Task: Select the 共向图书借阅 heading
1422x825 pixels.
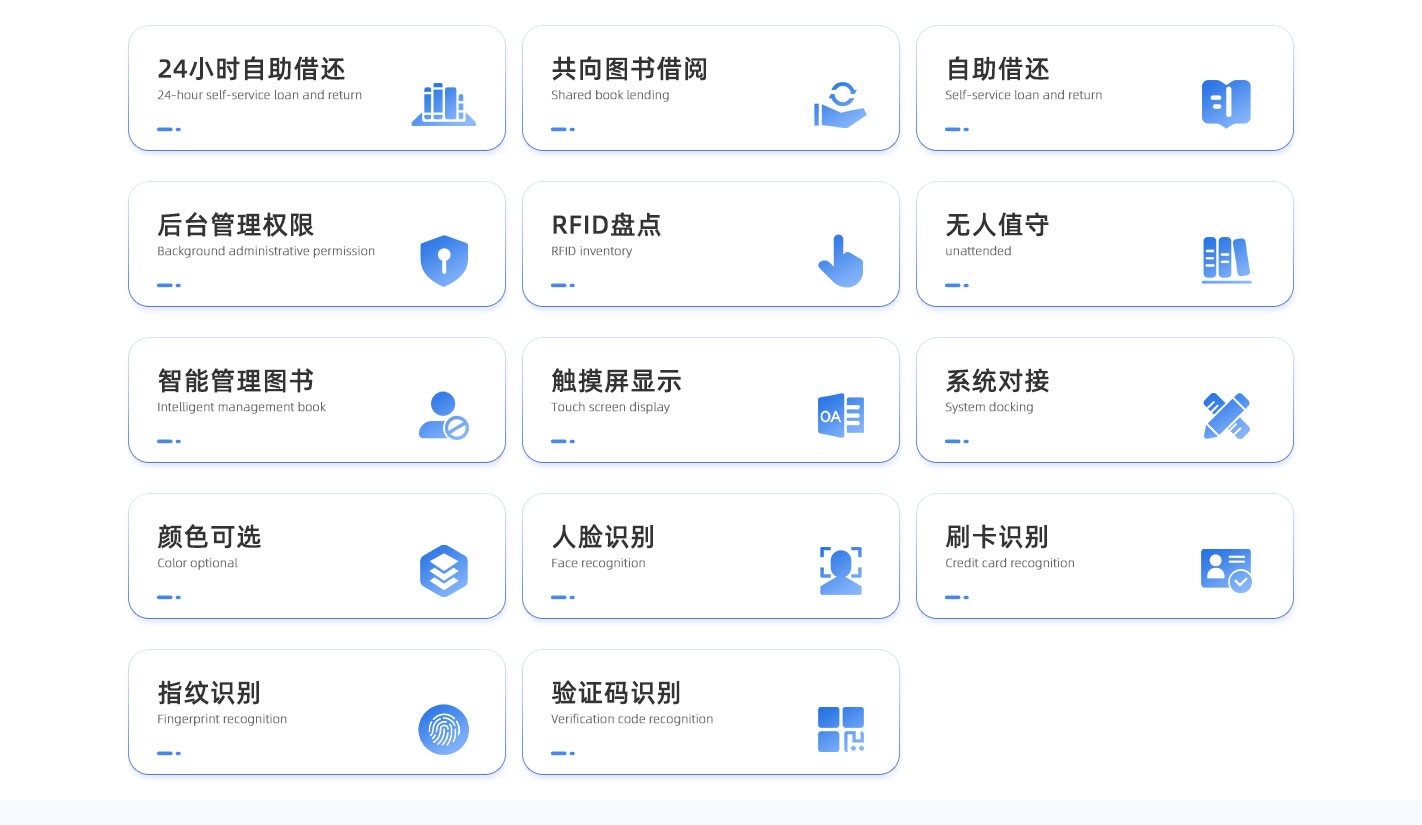Action: 629,69
